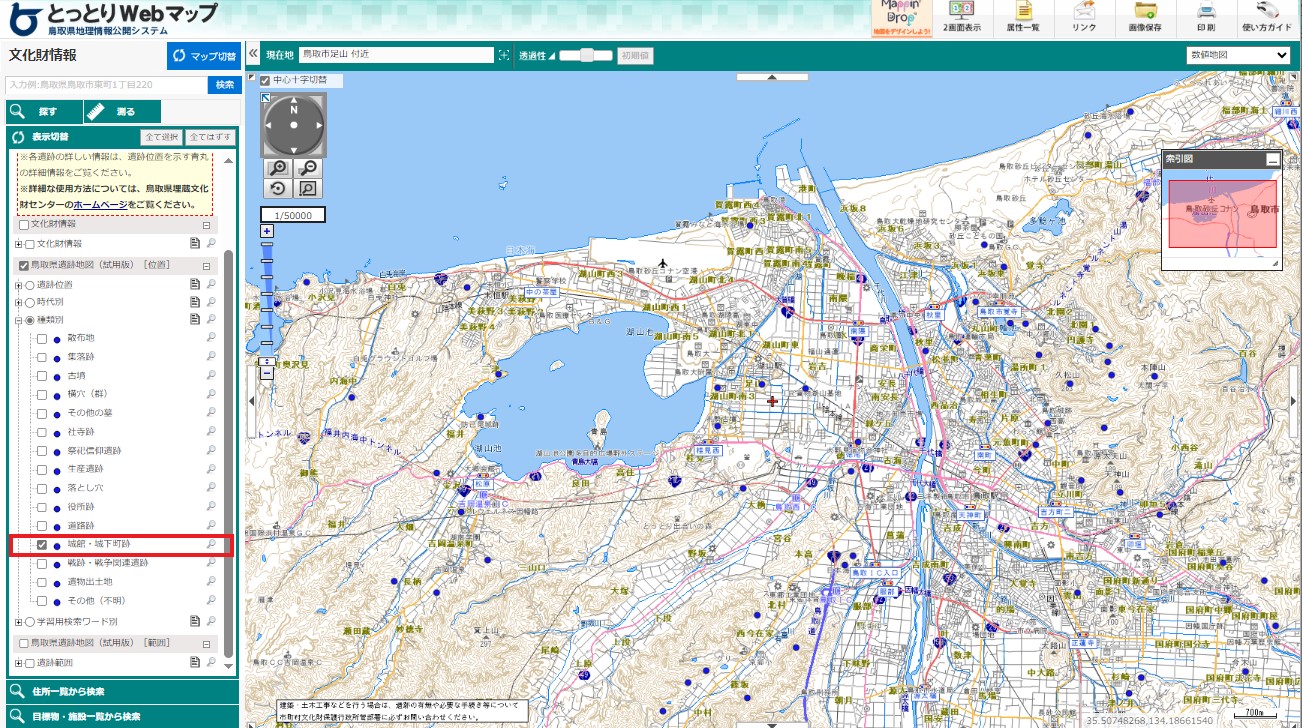The width and height of the screenshot is (1302, 728).
Task: Click the 検索 search button
Action: (225, 85)
